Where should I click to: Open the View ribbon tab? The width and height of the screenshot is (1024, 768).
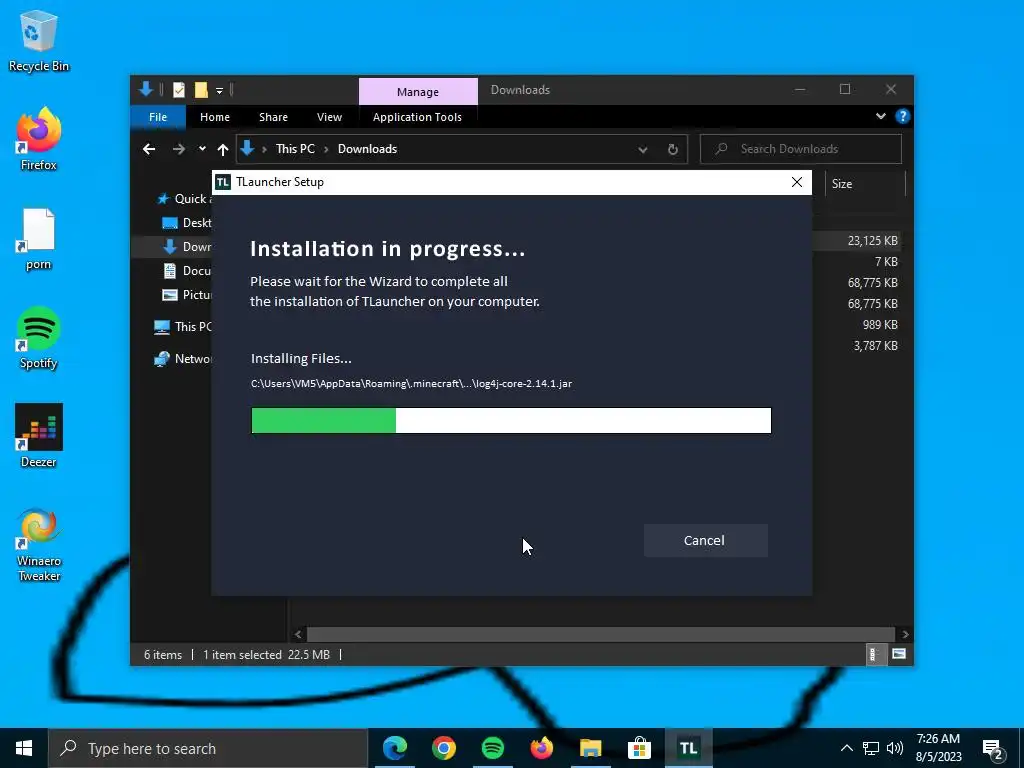pyautogui.click(x=329, y=117)
